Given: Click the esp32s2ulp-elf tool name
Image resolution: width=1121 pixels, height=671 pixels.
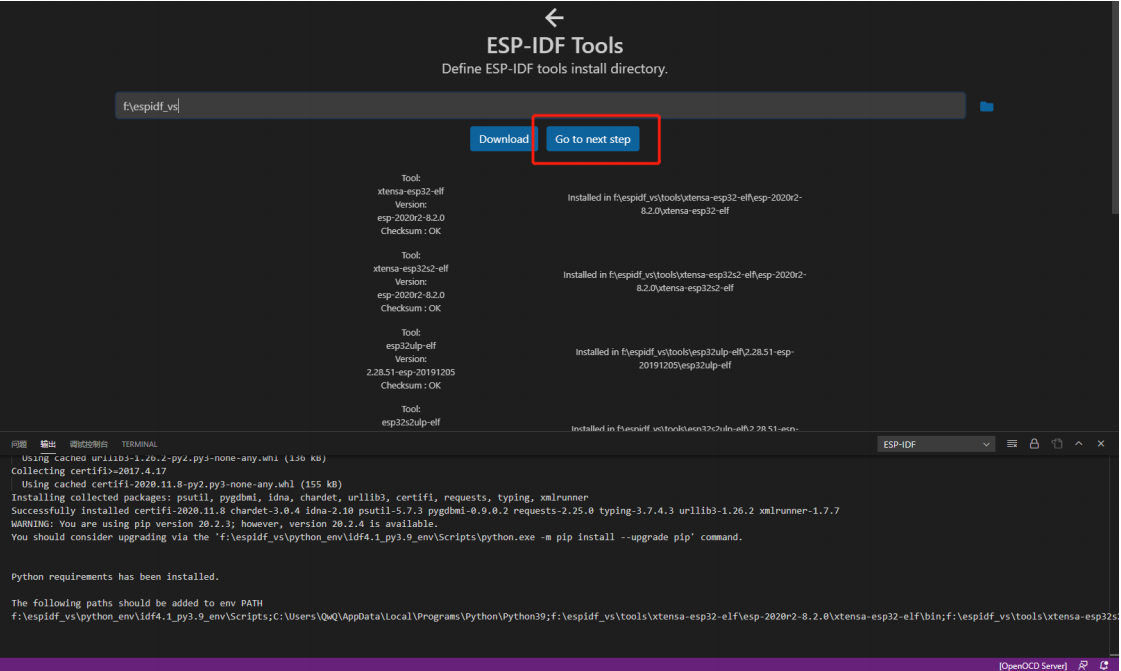Looking at the screenshot, I should [x=410, y=422].
